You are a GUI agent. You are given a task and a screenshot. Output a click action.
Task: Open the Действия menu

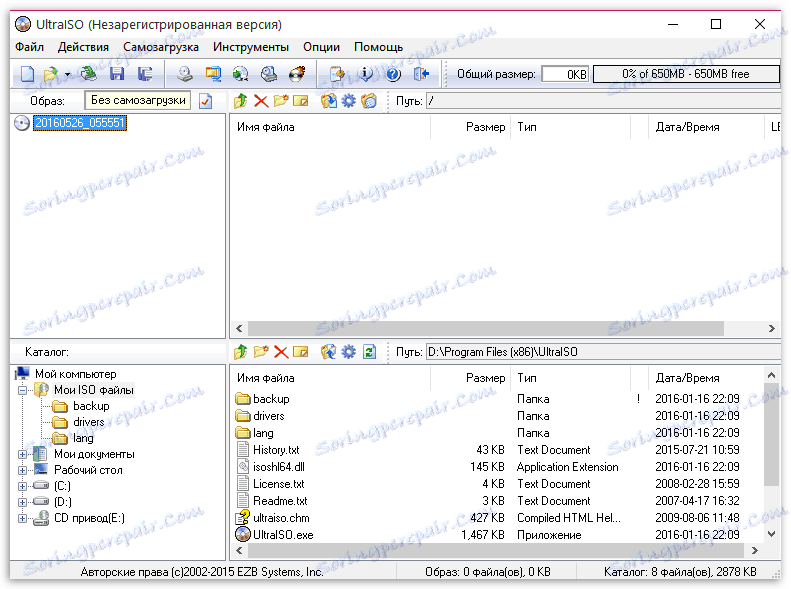click(83, 47)
